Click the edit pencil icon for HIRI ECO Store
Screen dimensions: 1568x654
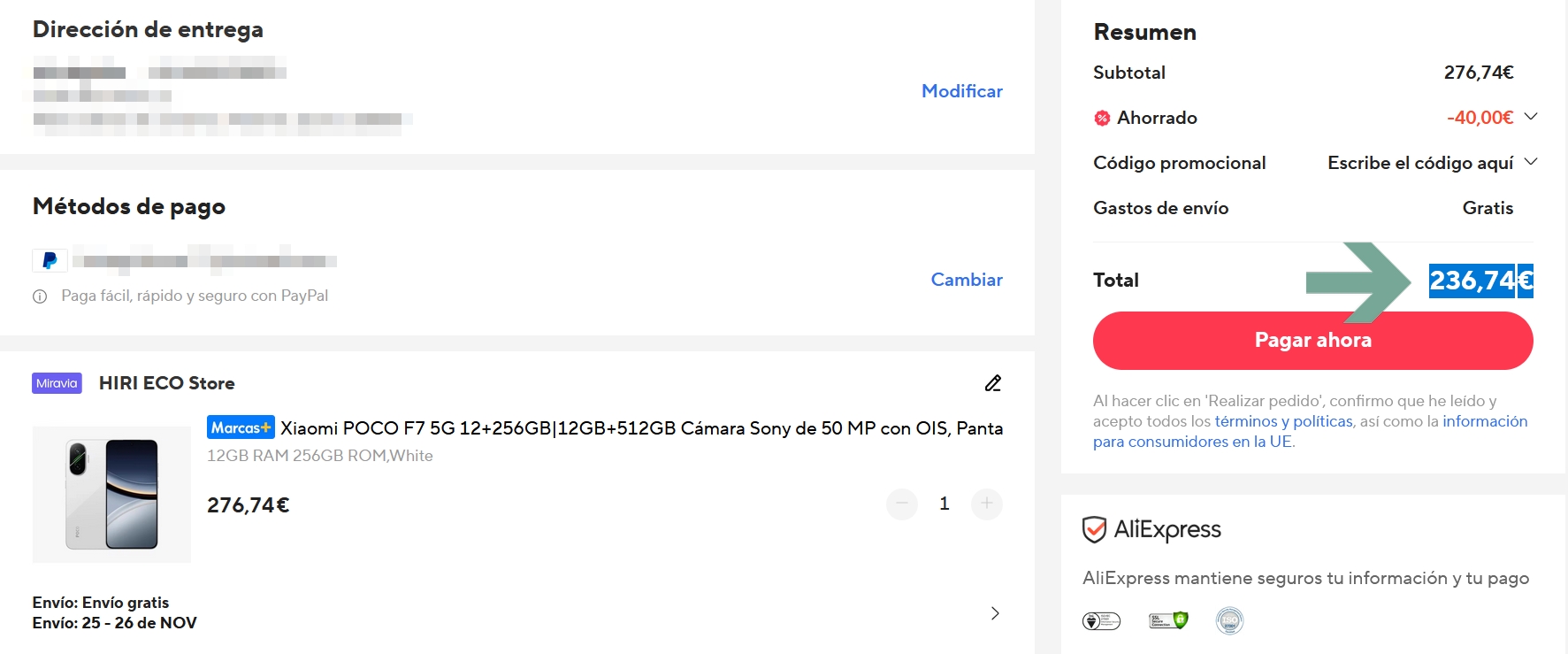tap(993, 383)
